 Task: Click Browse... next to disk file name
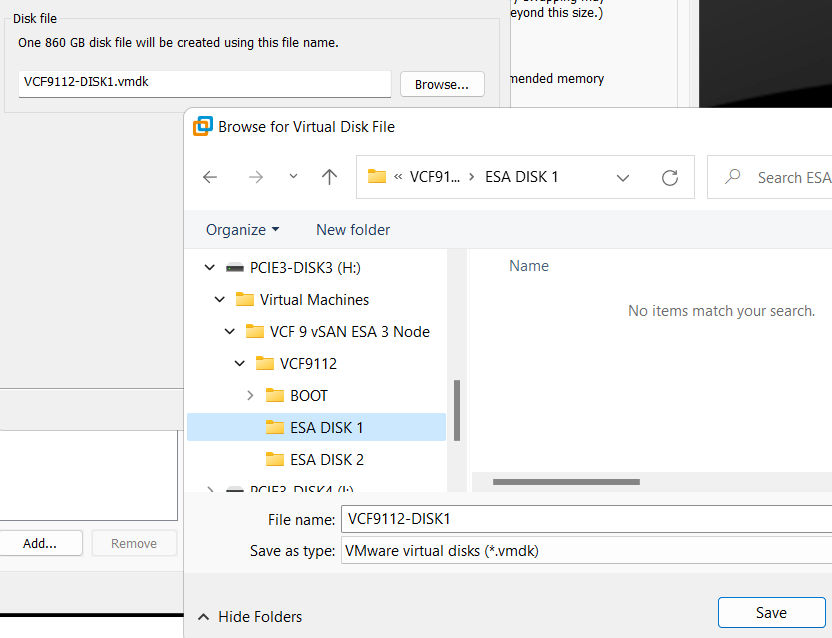pyautogui.click(x=442, y=84)
